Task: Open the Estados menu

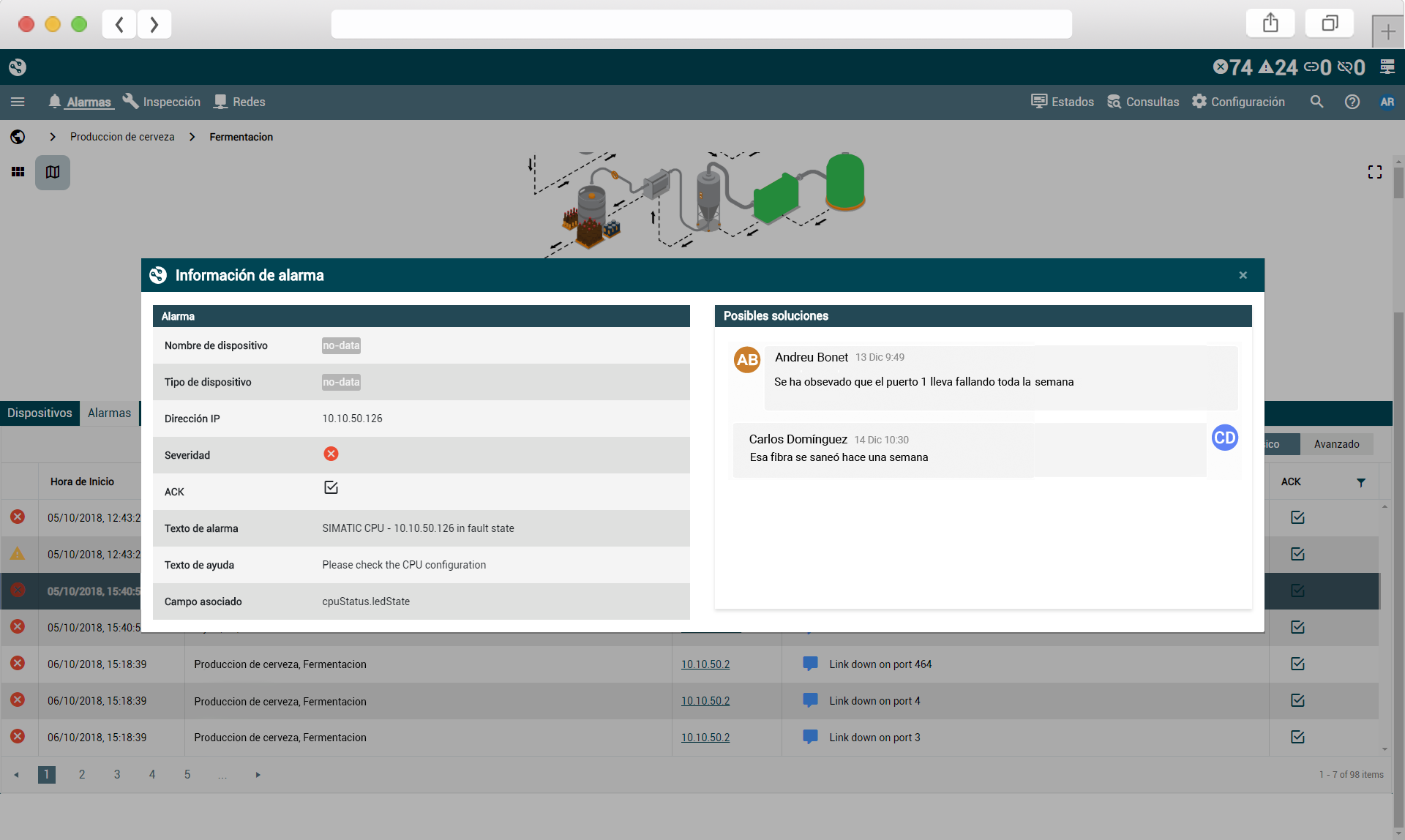Action: tap(1063, 102)
